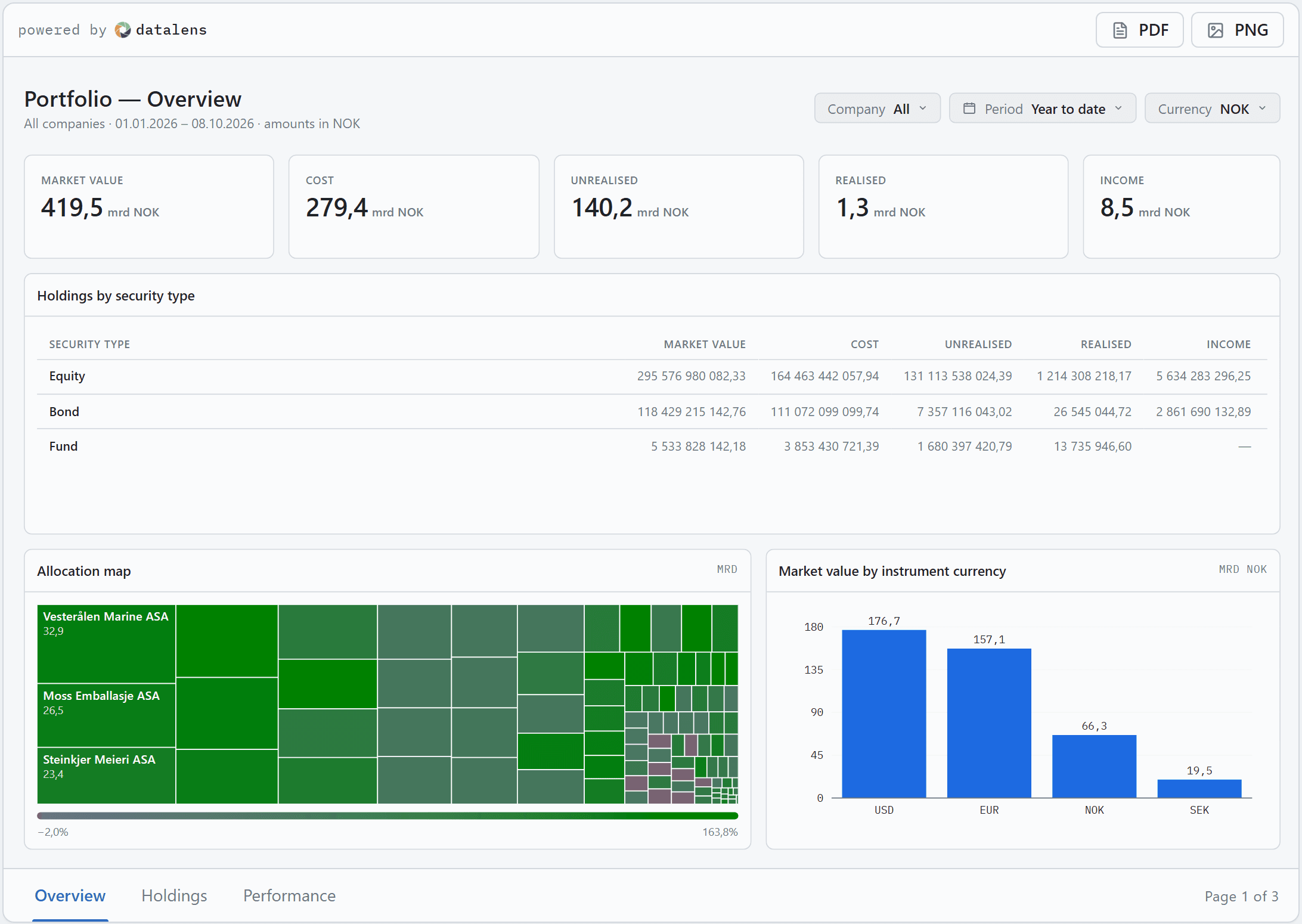Click the UNREALISED column header

click(x=978, y=344)
